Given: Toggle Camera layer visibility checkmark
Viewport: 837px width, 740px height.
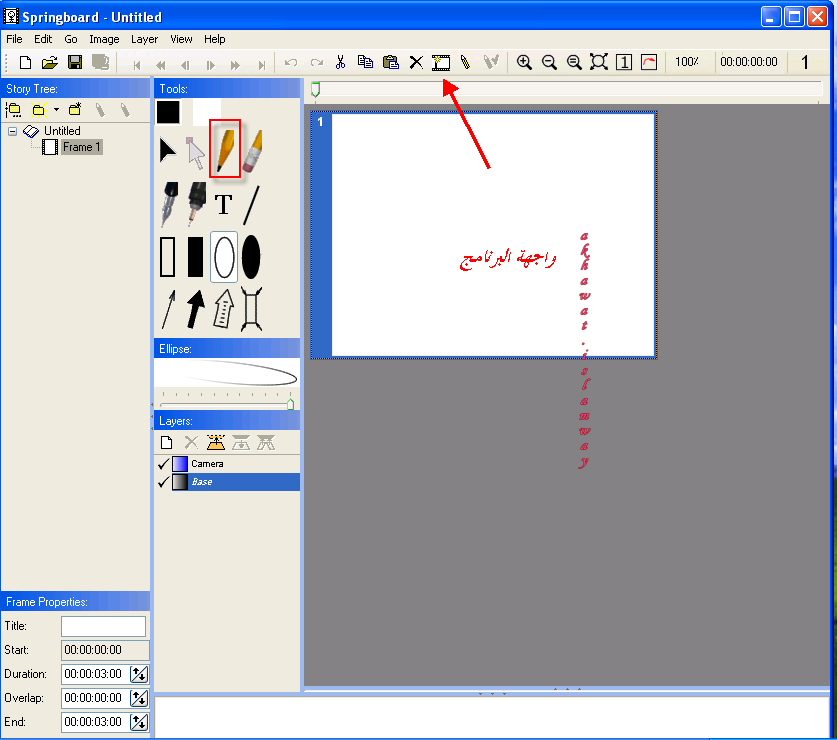Looking at the screenshot, I should pos(163,464).
